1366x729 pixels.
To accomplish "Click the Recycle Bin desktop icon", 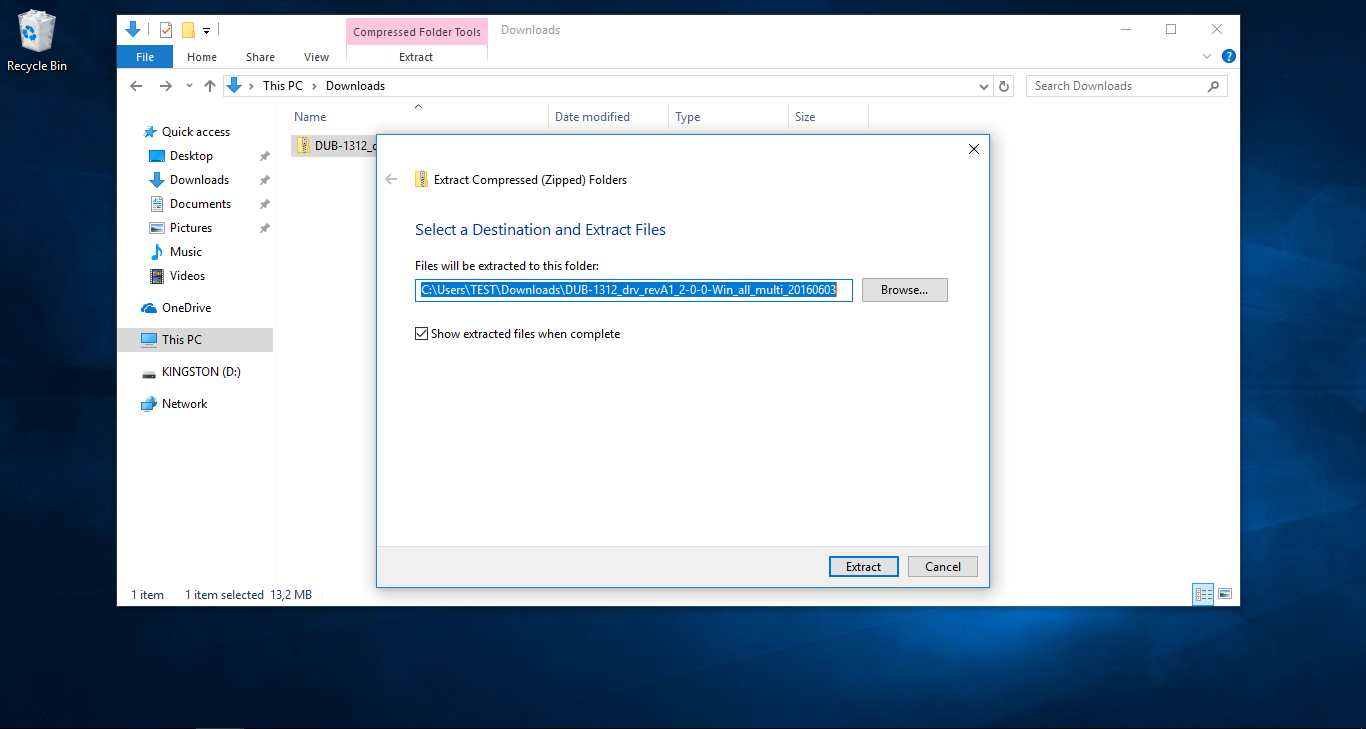I will (37, 40).
